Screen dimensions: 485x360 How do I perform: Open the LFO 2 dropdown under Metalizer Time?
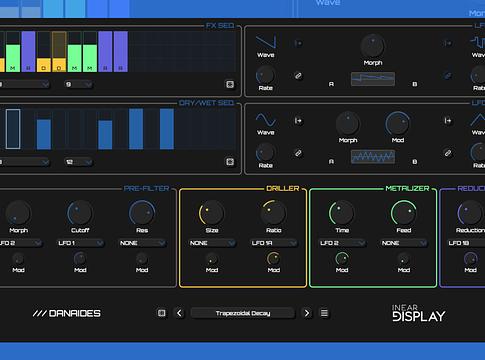pyautogui.click(x=342, y=243)
